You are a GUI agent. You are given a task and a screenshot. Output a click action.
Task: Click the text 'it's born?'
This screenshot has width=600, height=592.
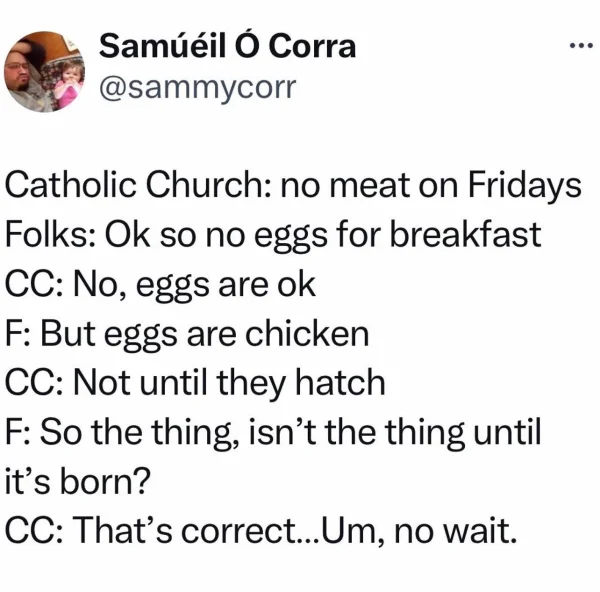[78, 481]
